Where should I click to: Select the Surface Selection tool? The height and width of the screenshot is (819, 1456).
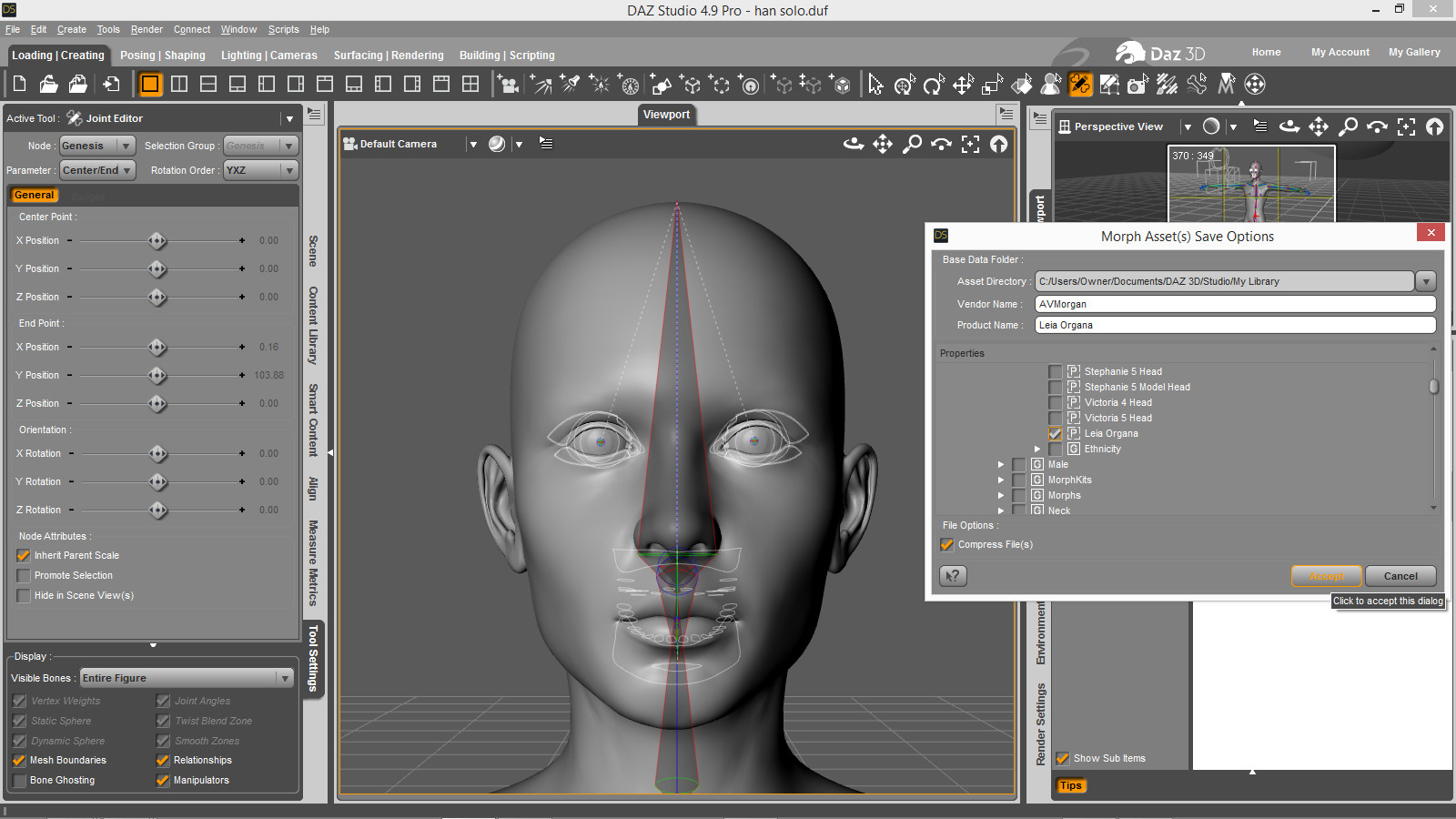click(x=1022, y=85)
